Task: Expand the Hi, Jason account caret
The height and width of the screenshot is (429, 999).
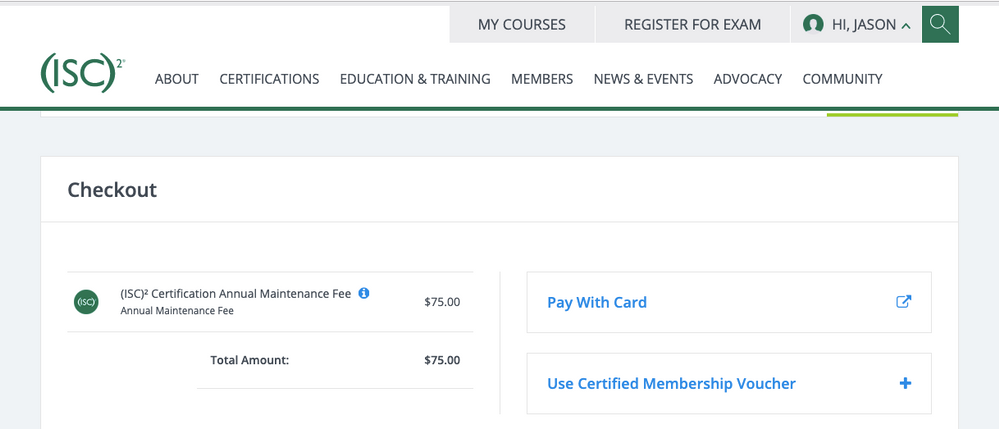Action: click(x=906, y=26)
